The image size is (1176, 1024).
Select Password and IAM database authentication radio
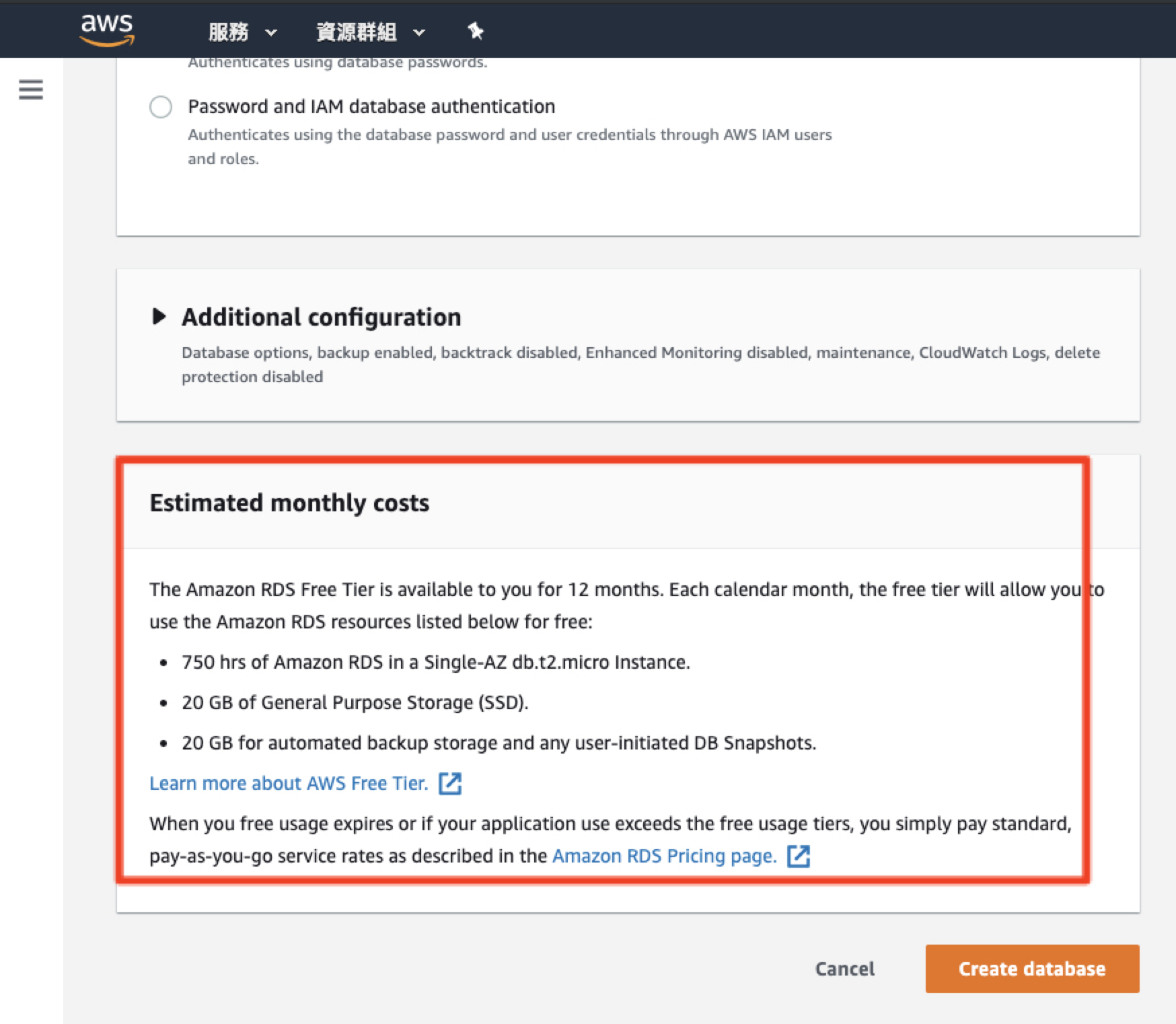(x=161, y=107)
